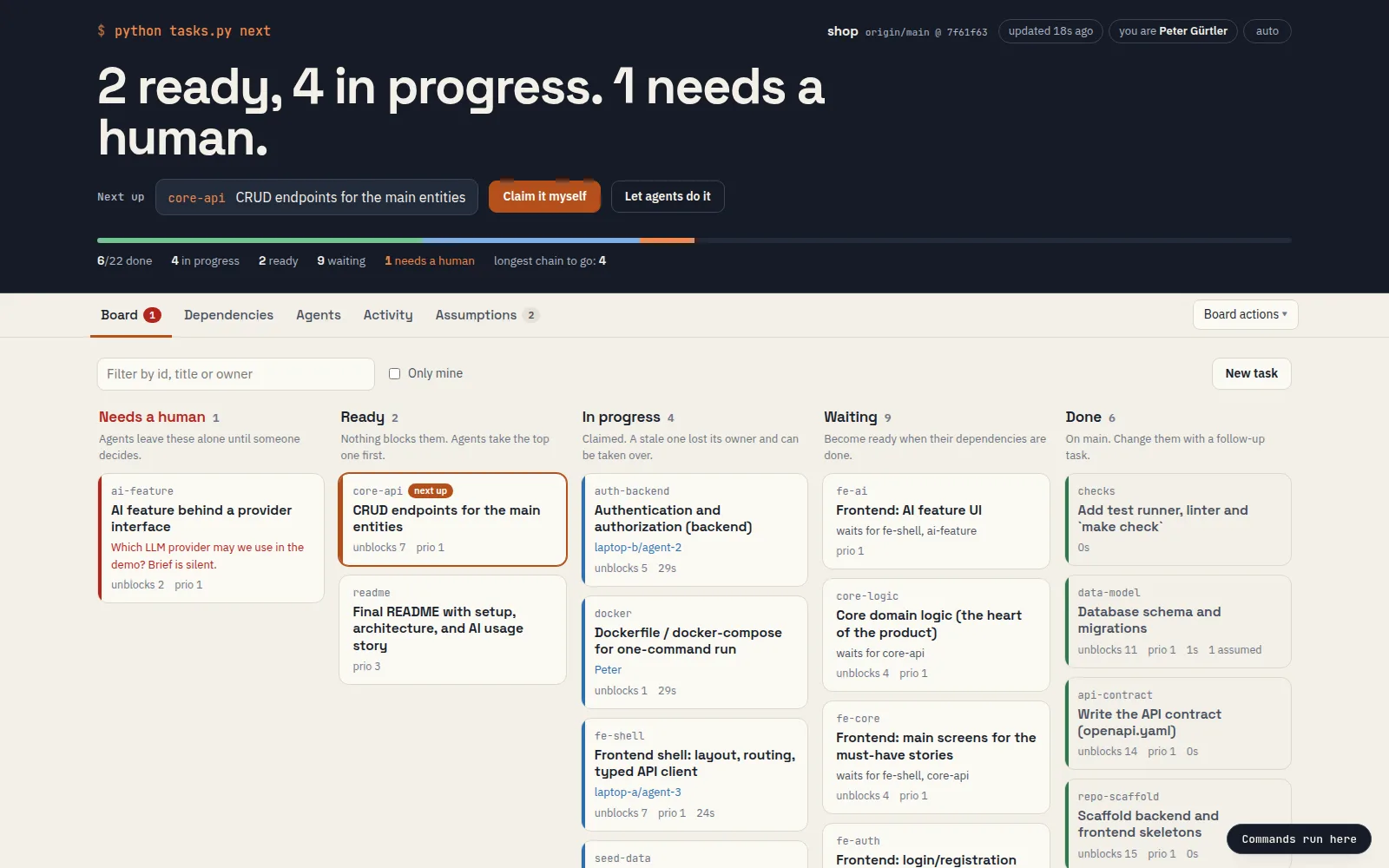Select the Board tab
Viewport: 1389px width, 868px height.
coord(130,315)
